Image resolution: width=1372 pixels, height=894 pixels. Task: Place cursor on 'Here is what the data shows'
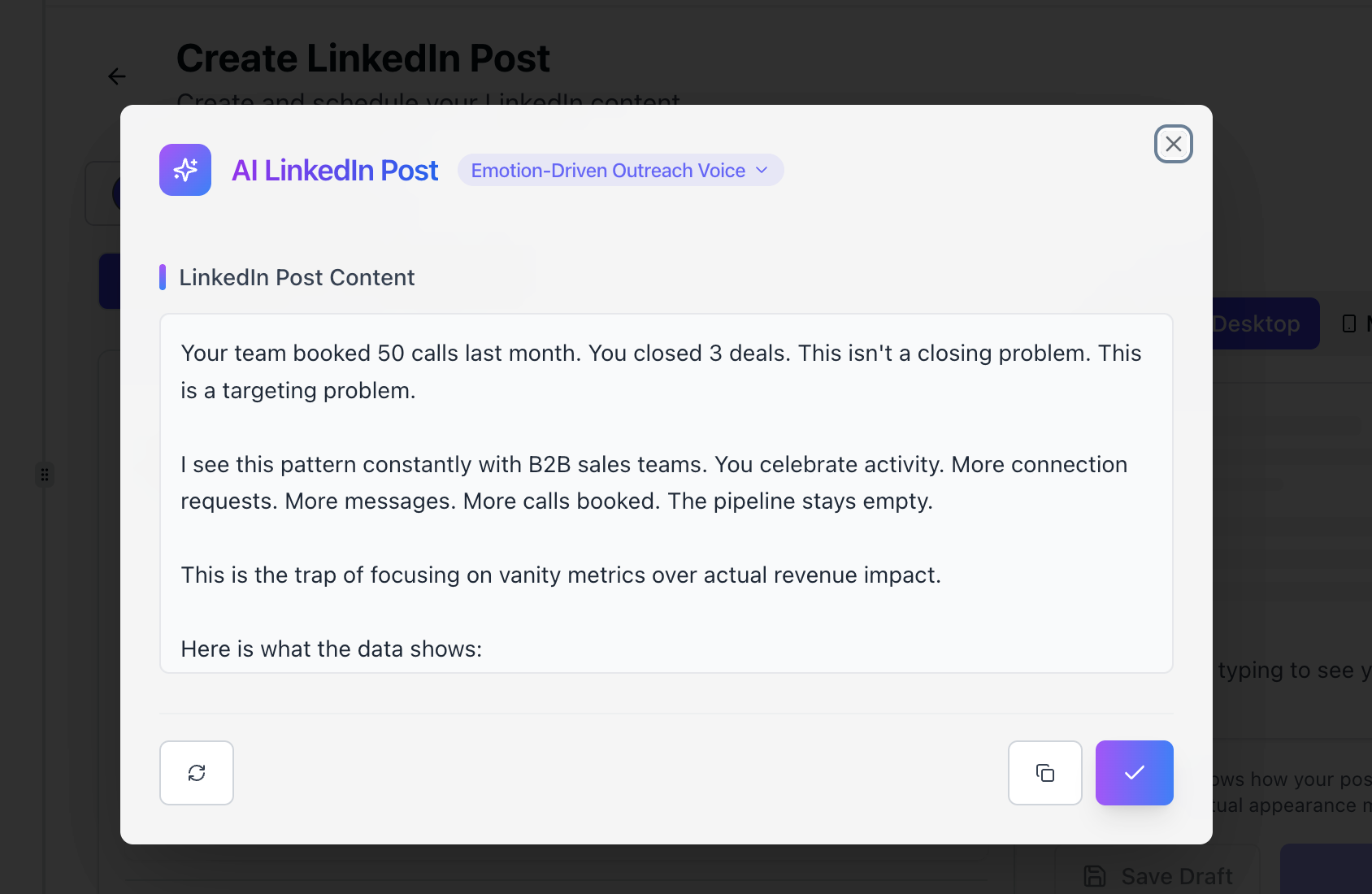(331, 649)
